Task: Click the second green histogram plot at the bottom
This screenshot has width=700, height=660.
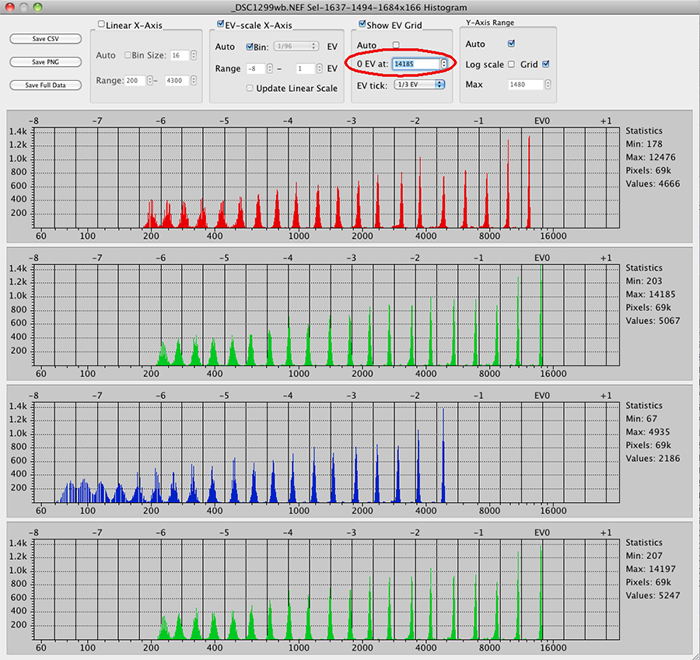Action: (x=327, y=589)
